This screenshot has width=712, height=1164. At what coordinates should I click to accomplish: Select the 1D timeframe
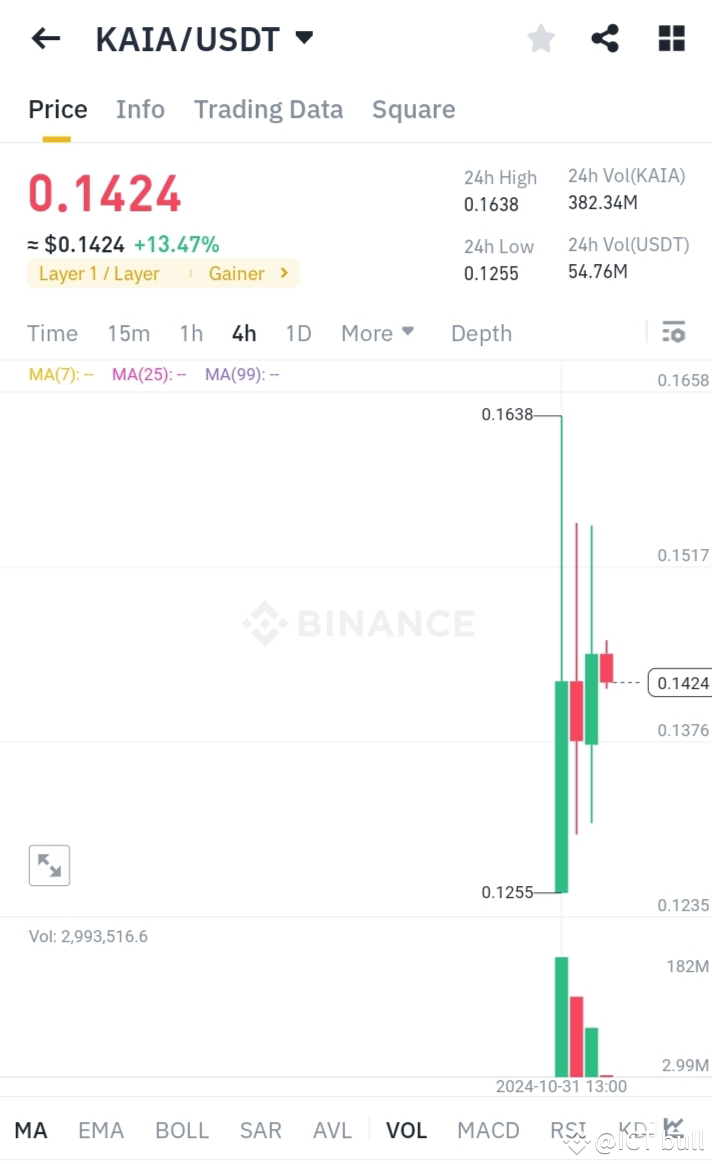tap(298, 332)
